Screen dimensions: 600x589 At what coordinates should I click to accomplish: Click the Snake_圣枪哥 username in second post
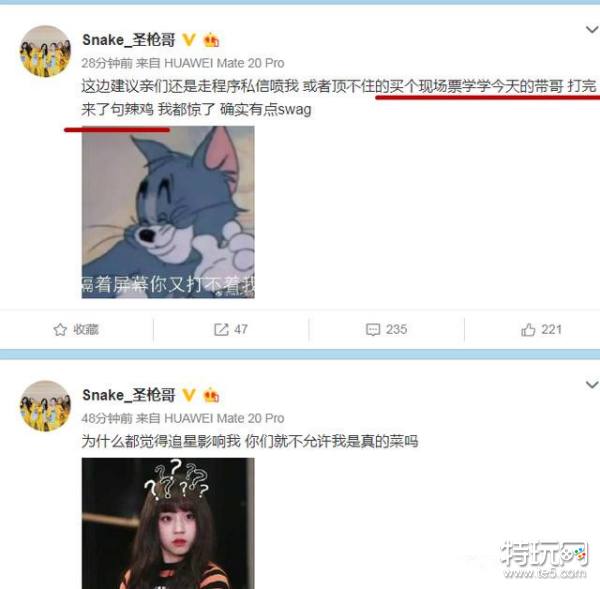click(129, 395)
